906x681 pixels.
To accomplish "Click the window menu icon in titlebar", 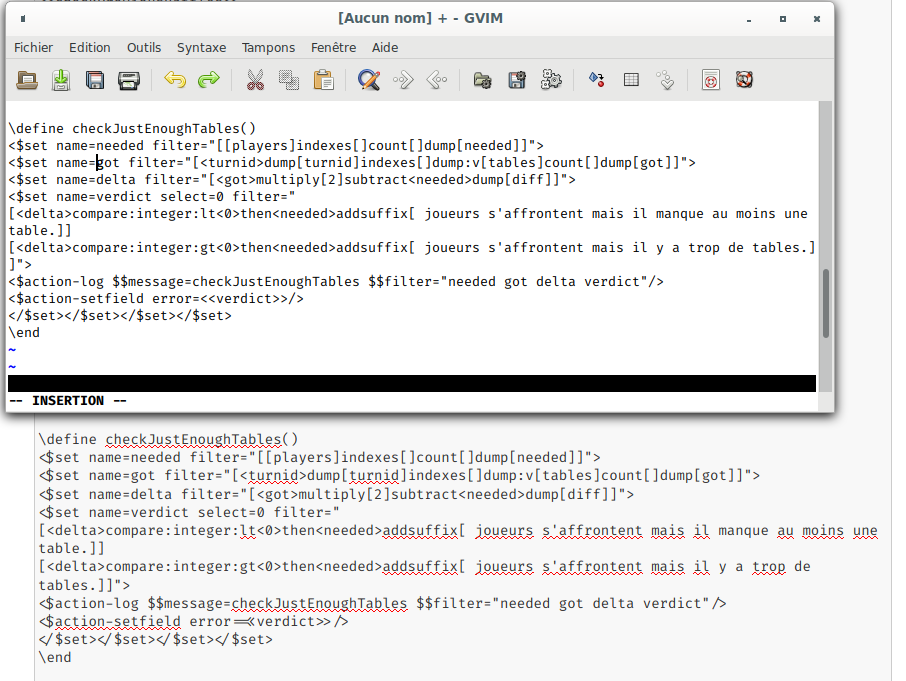I will point(23,18).
